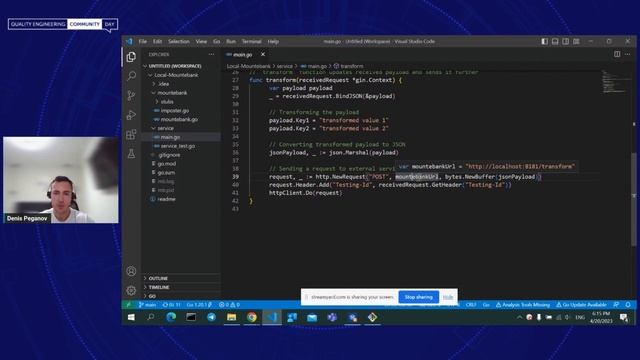The height and width of the screenshot is (360, 640).
Task: Click the Stop sharing button
Action: [x=418, y=297]
